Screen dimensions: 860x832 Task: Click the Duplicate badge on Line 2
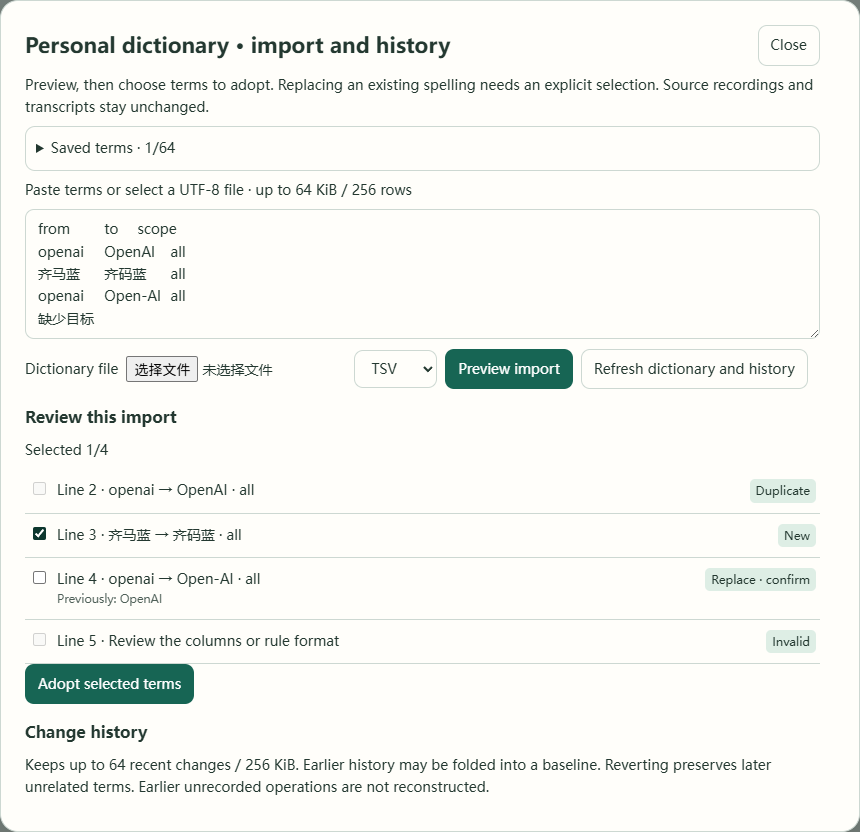point(783,491)
